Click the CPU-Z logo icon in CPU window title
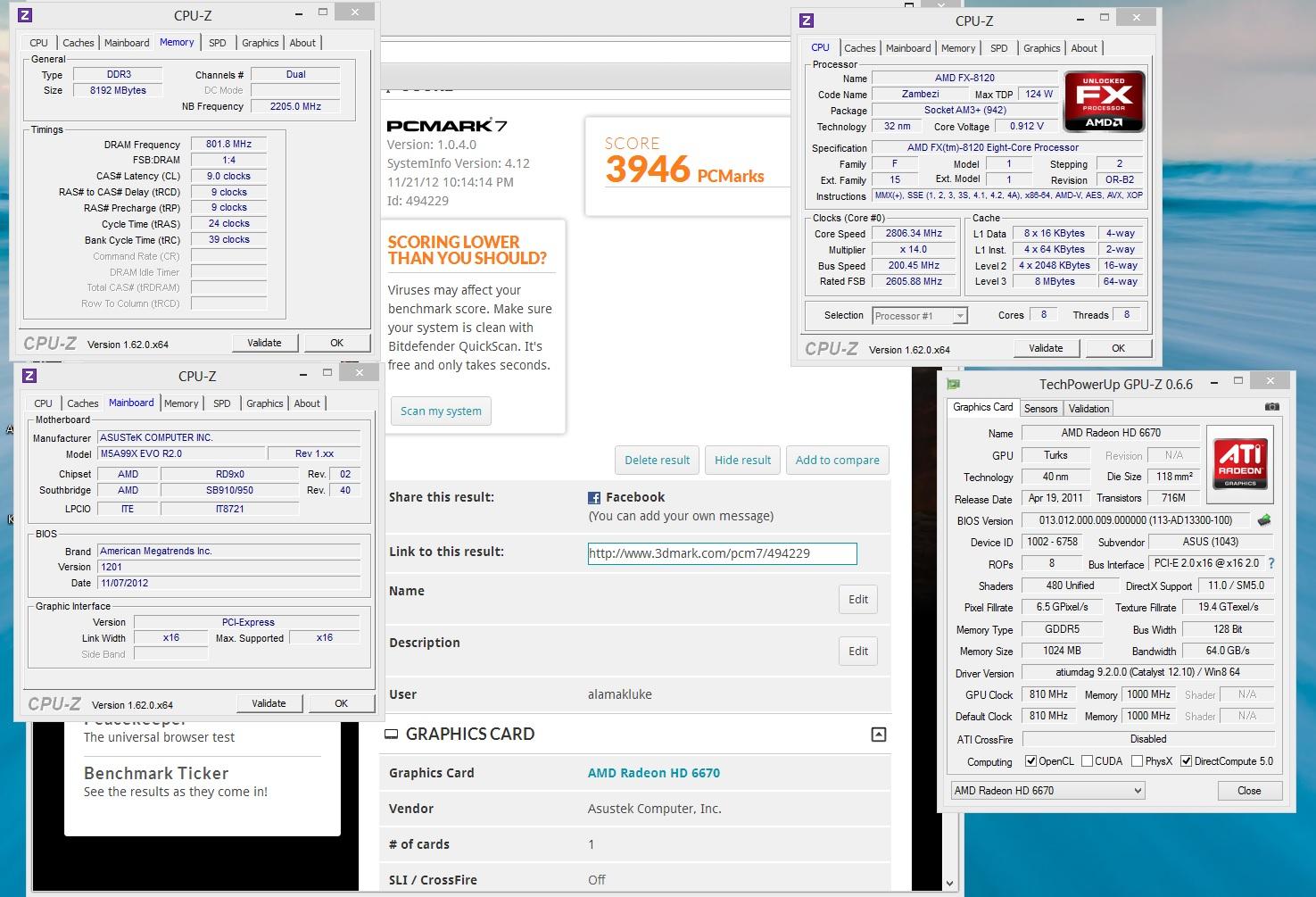The height and width of the screenshot is (897, 1316). click(807, 21)
